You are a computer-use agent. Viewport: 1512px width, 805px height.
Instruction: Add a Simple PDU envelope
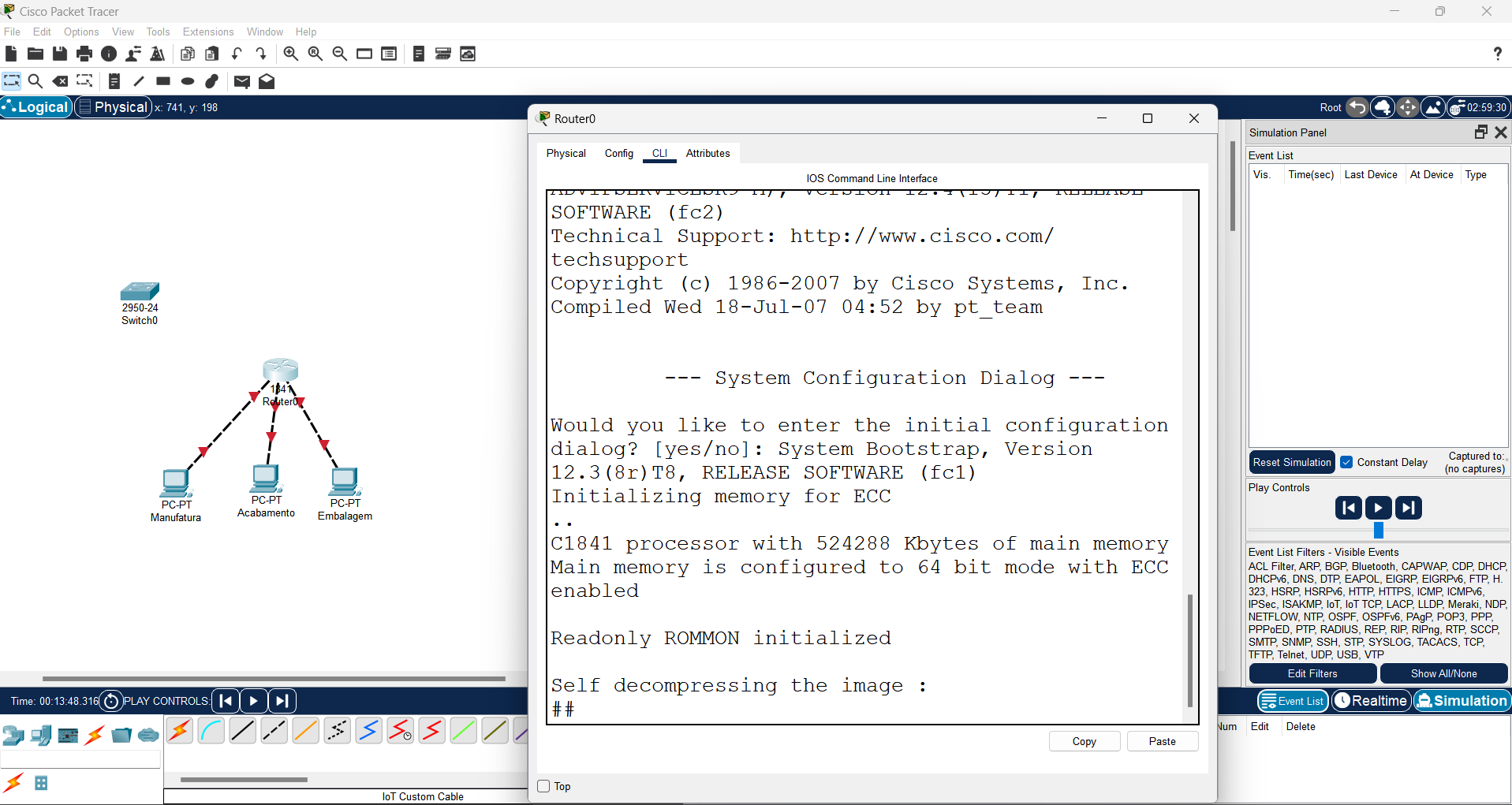(x=242, y=81)
